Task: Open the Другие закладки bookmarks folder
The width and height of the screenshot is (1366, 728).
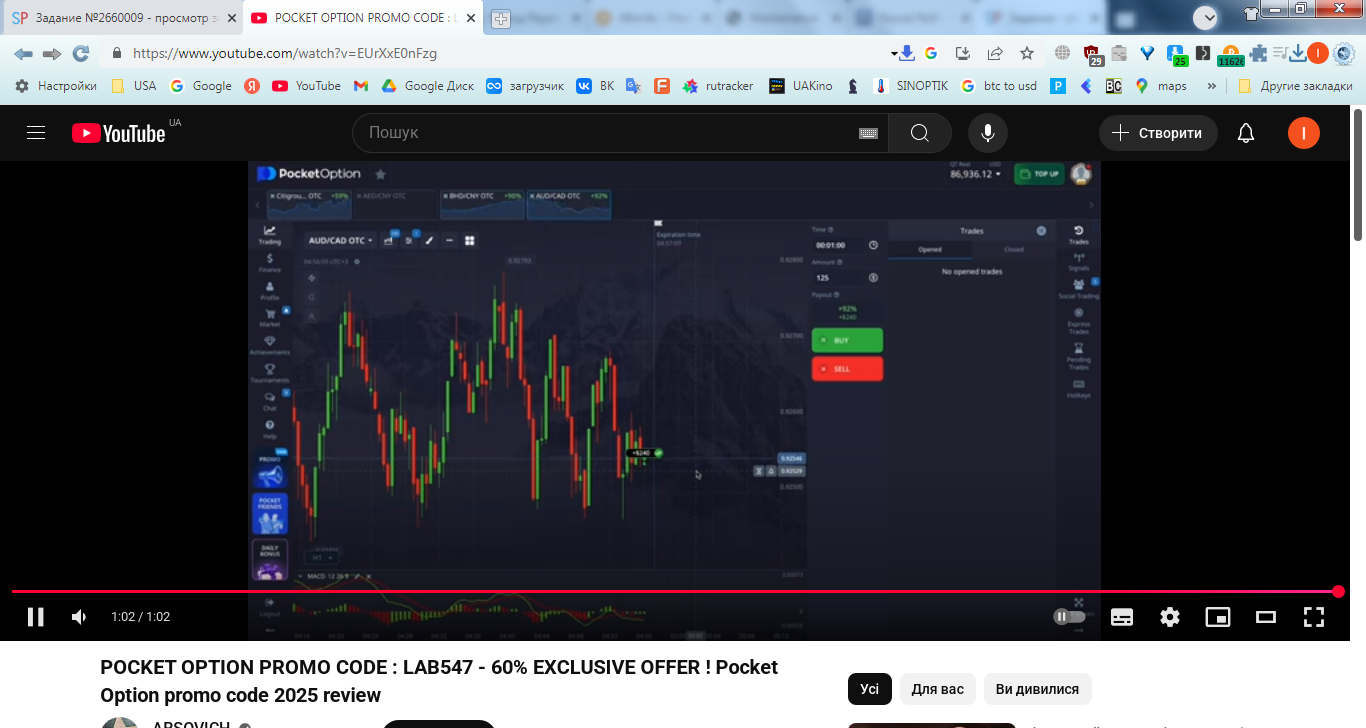Action: tap(1295, 86)
